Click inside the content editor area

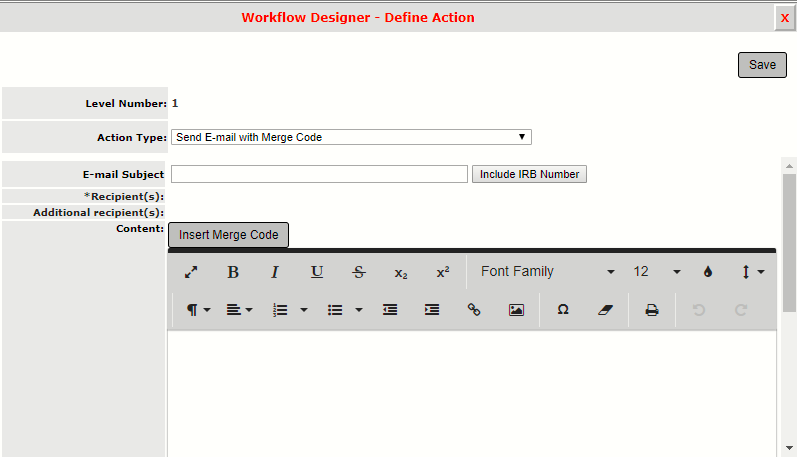472,394
